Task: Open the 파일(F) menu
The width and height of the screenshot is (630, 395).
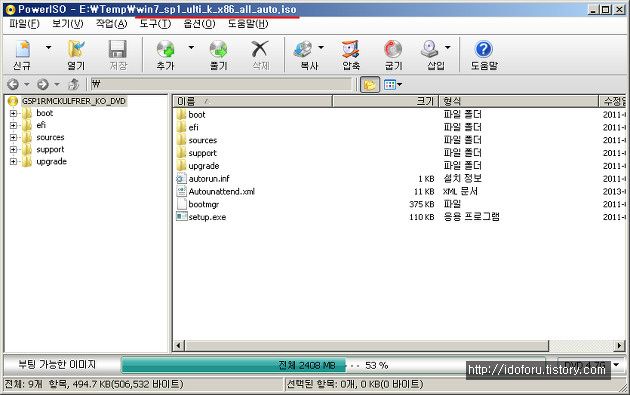Action: pyautogui.click(x=24, y=24)
